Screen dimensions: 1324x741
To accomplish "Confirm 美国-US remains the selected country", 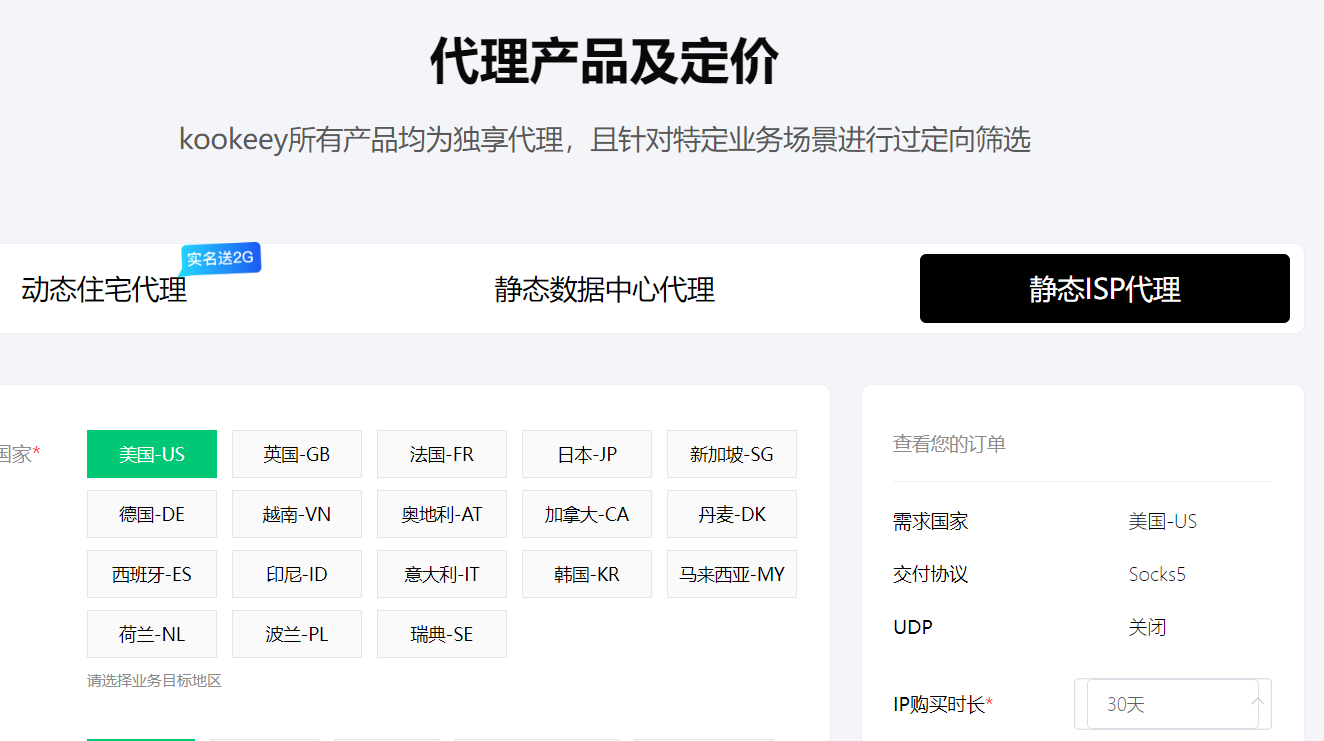I will [151, 454].
